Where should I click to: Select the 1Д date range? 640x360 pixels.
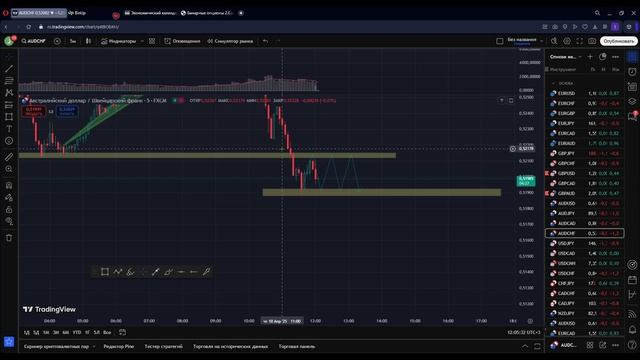pyautogui.click(x=27, y=333)
